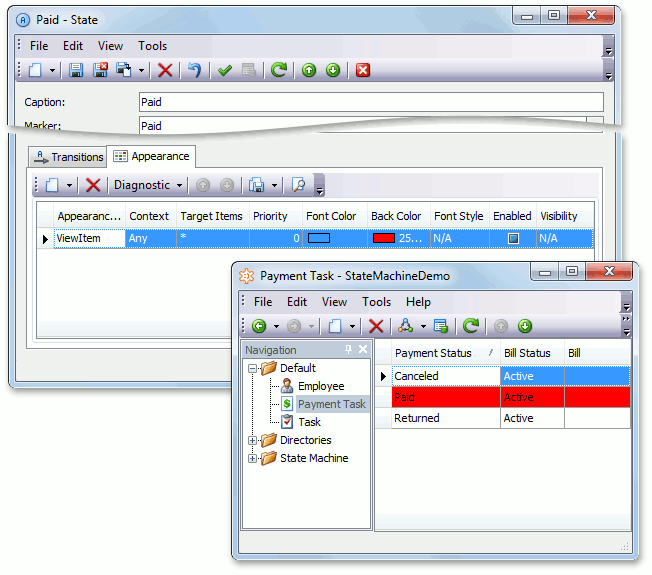Click the Delete X in Appearance toolbar
Image resolution: width=652 pixels, height=575 pixels.
(x=93, y=185)
